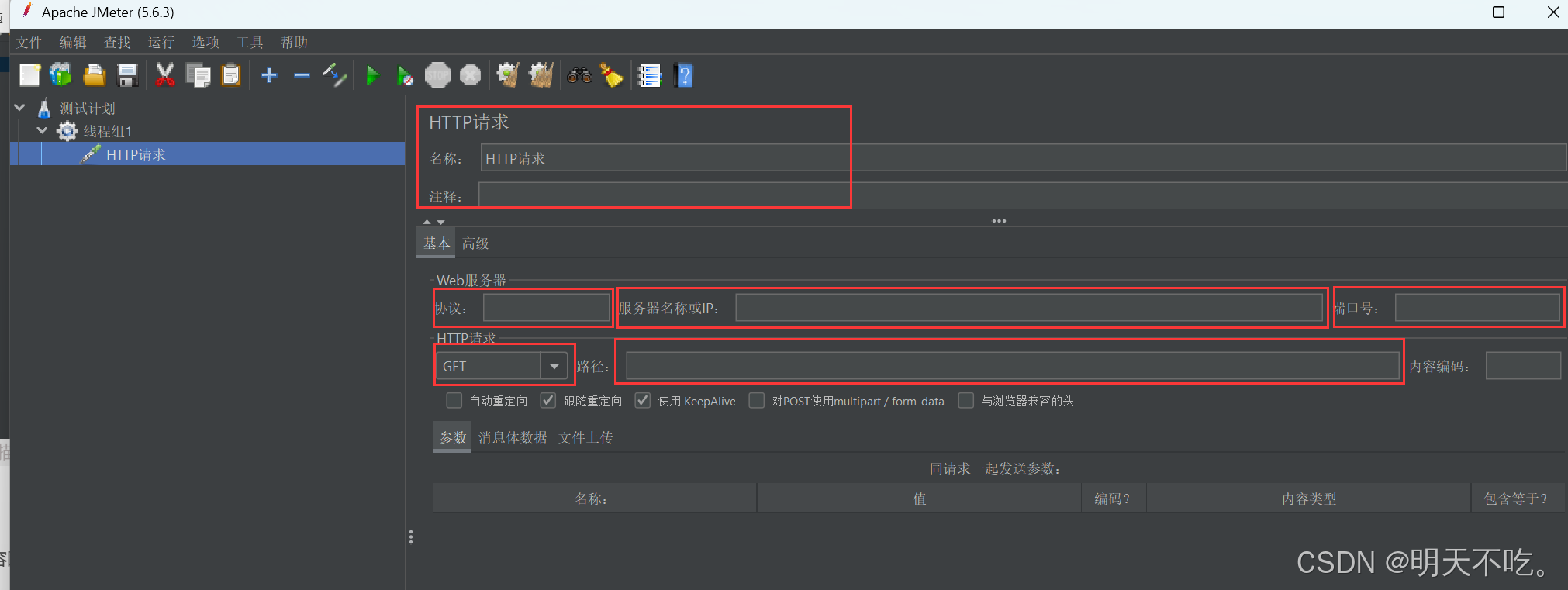Collapse the 线程组1 tree node

pos(43,131)
